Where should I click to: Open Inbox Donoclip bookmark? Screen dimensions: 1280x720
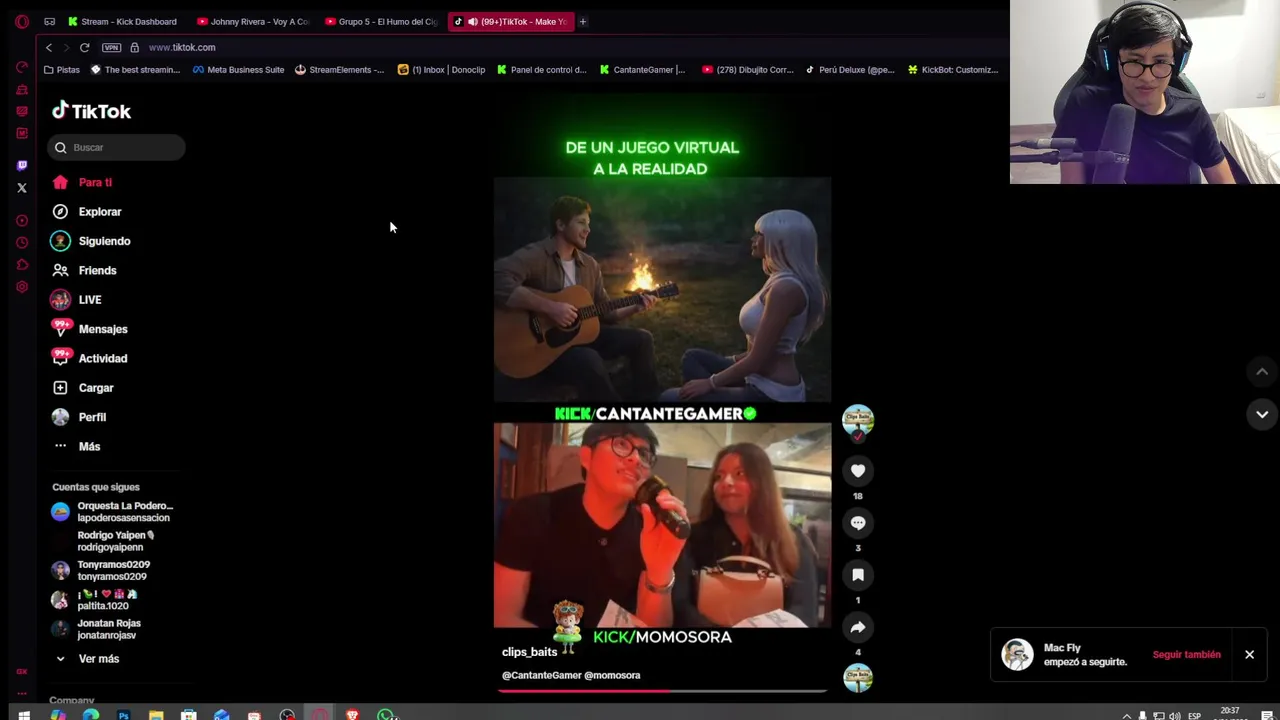click(441, 70)
